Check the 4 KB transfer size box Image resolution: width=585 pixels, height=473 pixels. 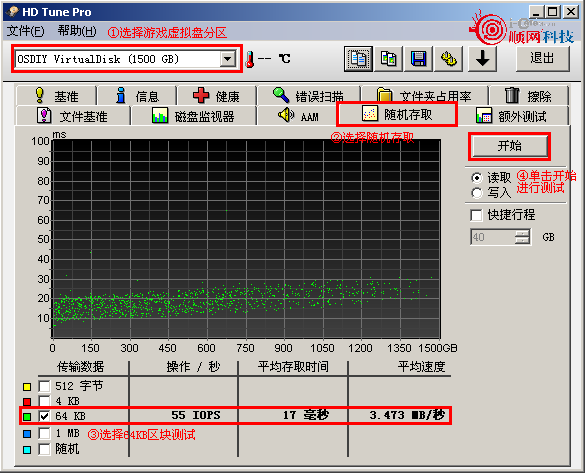pos(44,401)
